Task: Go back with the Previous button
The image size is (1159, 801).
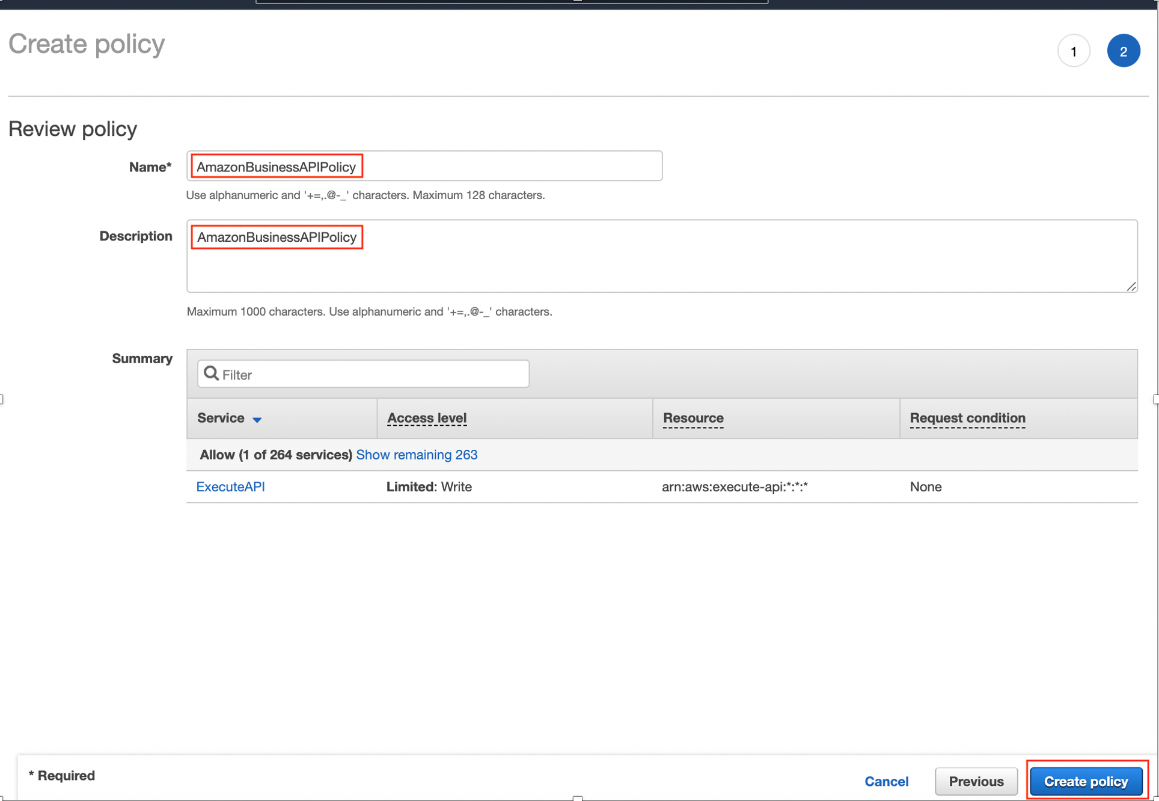Action: tap(976, 781)
